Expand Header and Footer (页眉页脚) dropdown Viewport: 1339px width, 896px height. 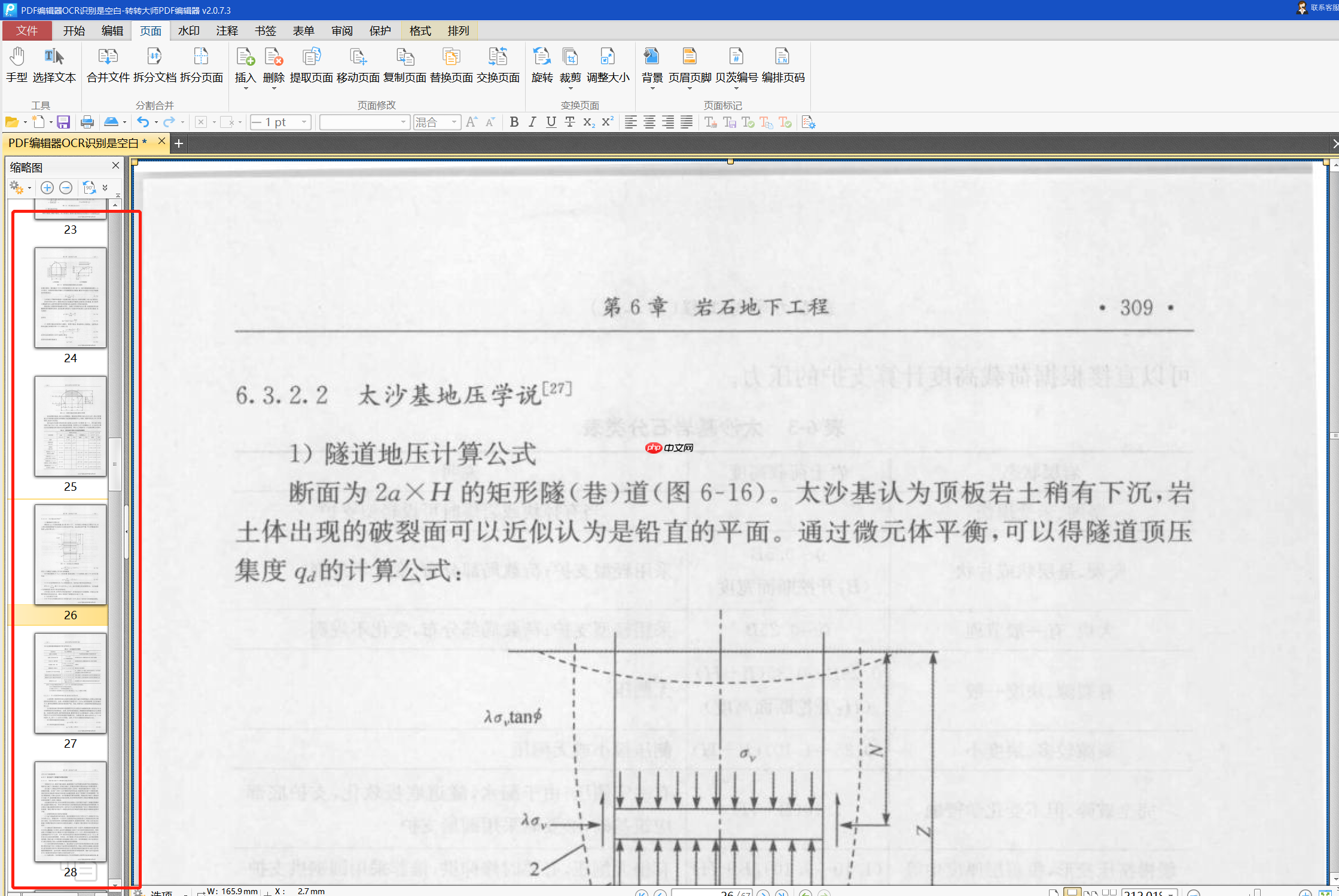(690, 88)
